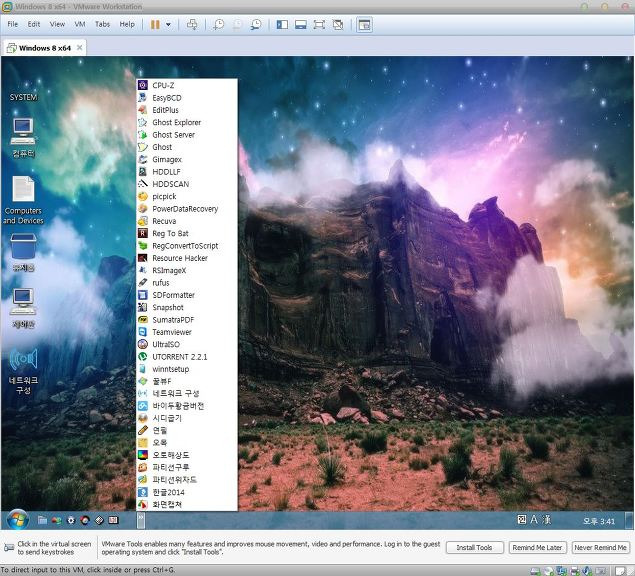Launch EasyBCD from the list

pos(187,98)
